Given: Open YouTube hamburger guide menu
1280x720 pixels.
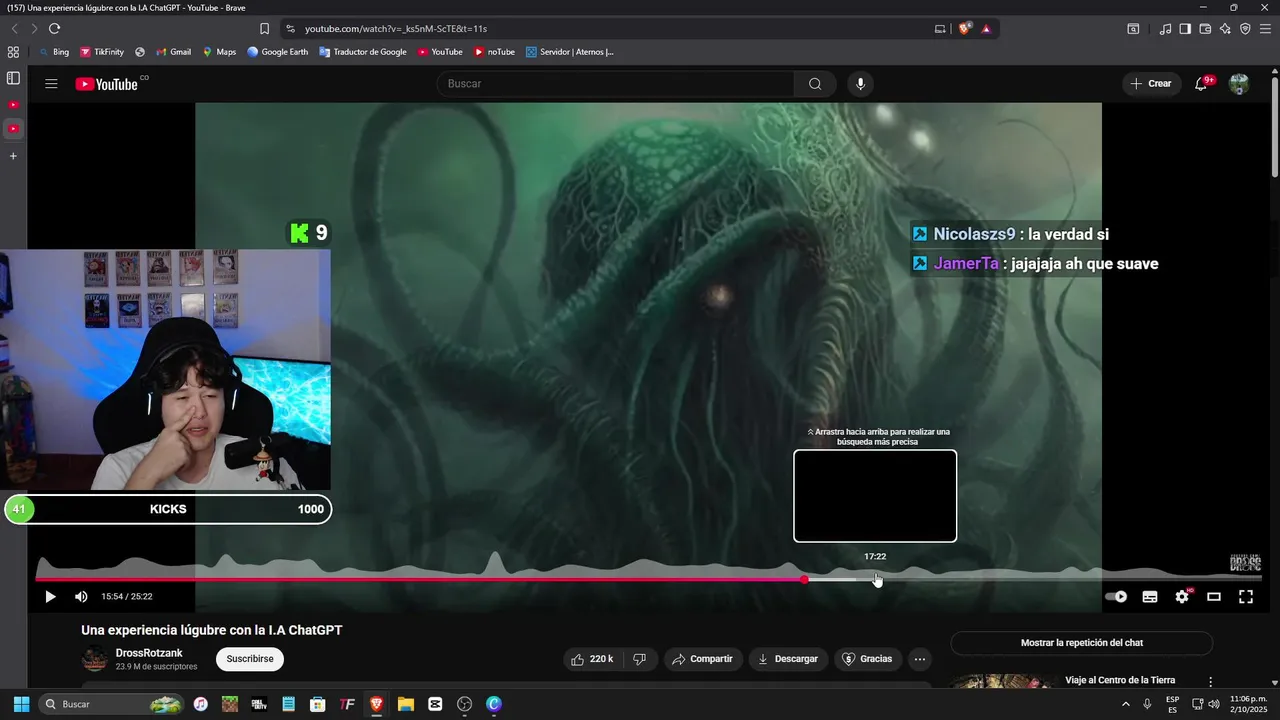Looking at the screenshot, I should tap(51, 84).
